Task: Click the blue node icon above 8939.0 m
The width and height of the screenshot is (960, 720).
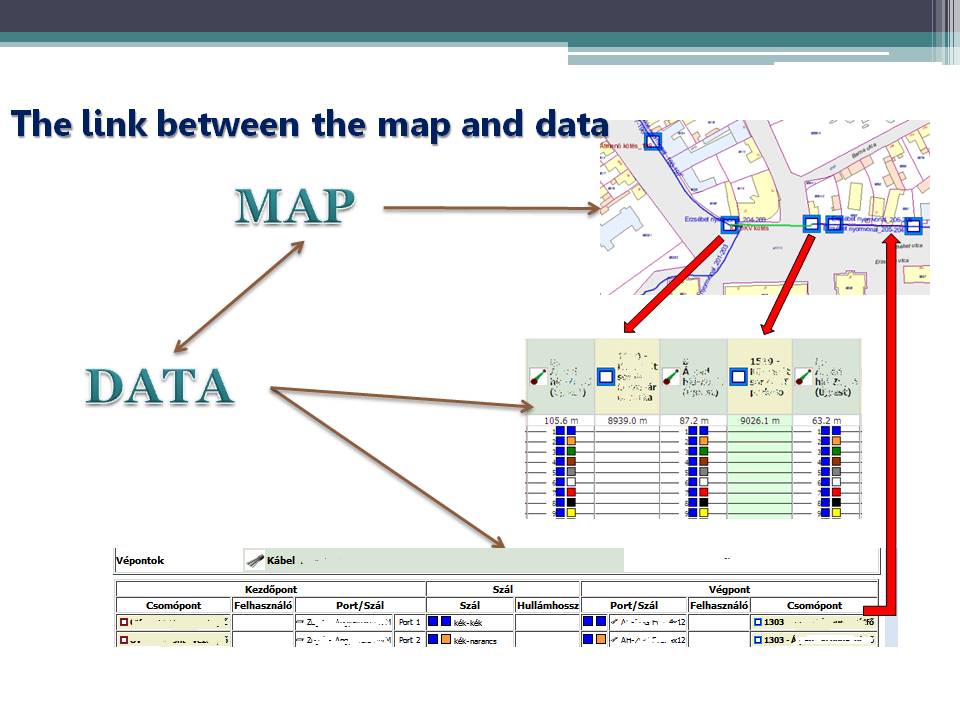Action: (606, 377)
